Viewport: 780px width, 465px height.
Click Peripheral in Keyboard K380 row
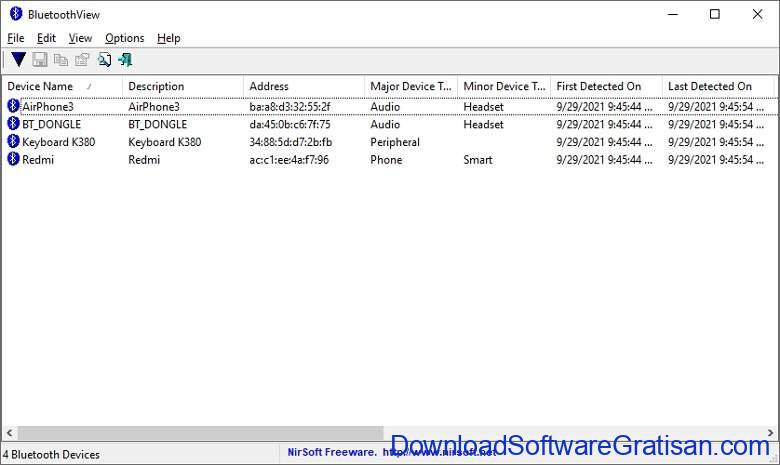[x=395, y=142]
